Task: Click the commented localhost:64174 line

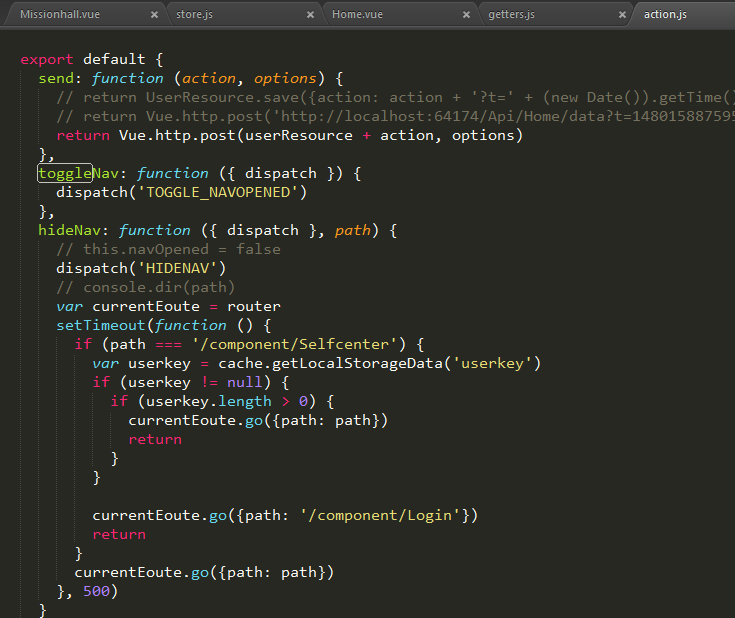Action: [396, 116]
